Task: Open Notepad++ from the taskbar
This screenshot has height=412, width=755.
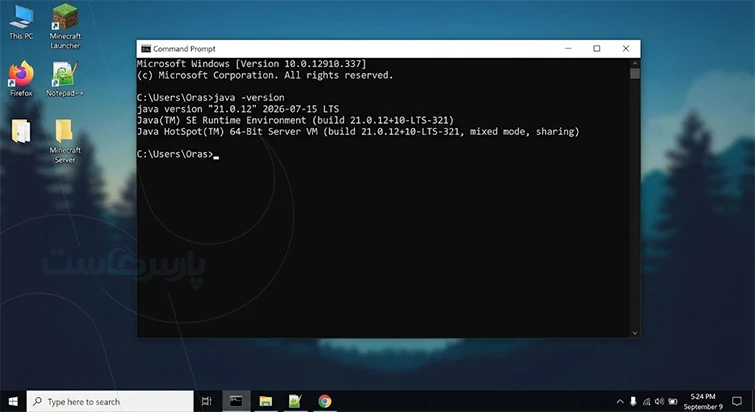Action: click(x=295, y=401)
